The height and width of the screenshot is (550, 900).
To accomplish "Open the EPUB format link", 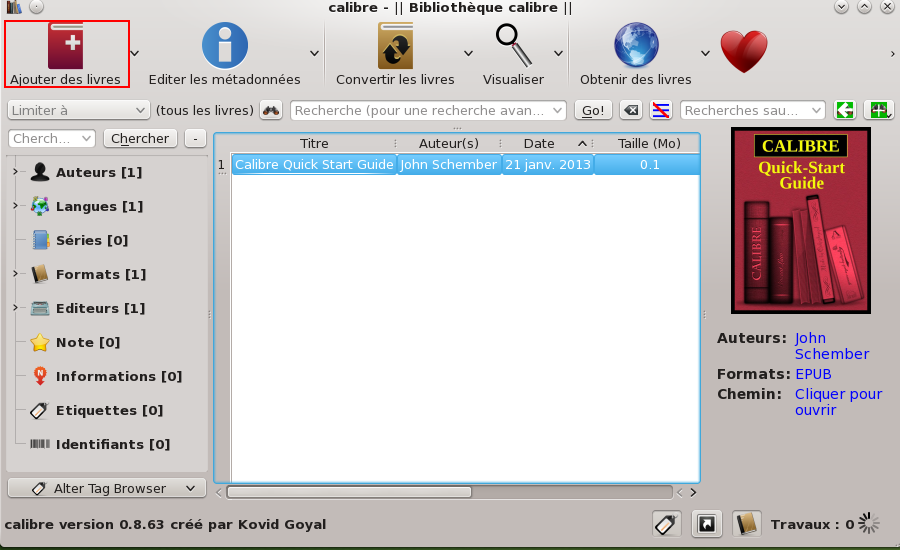I will coord(813,374).
